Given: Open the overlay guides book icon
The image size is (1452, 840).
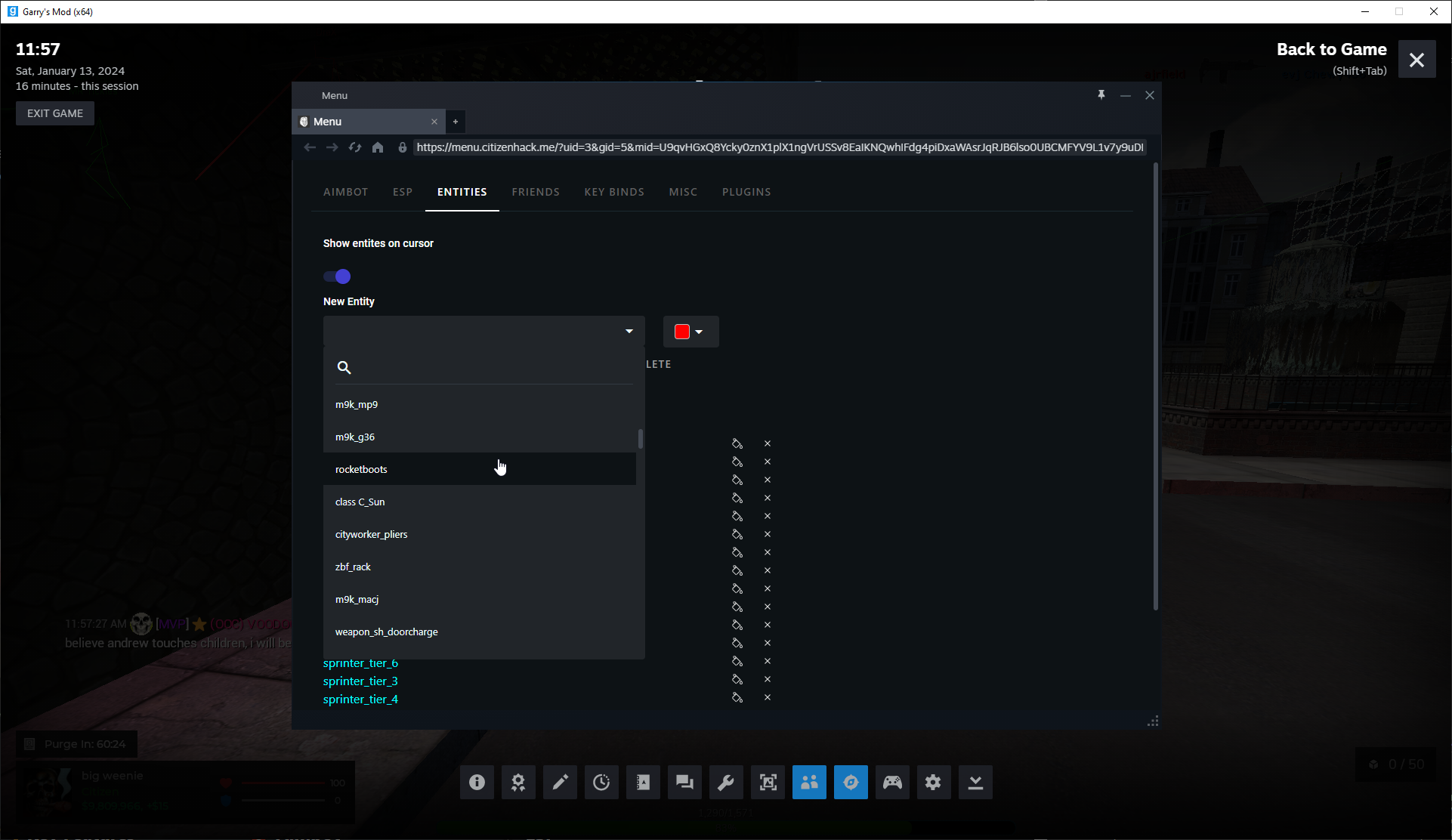Looking at the screenshot, I should 643,783.
